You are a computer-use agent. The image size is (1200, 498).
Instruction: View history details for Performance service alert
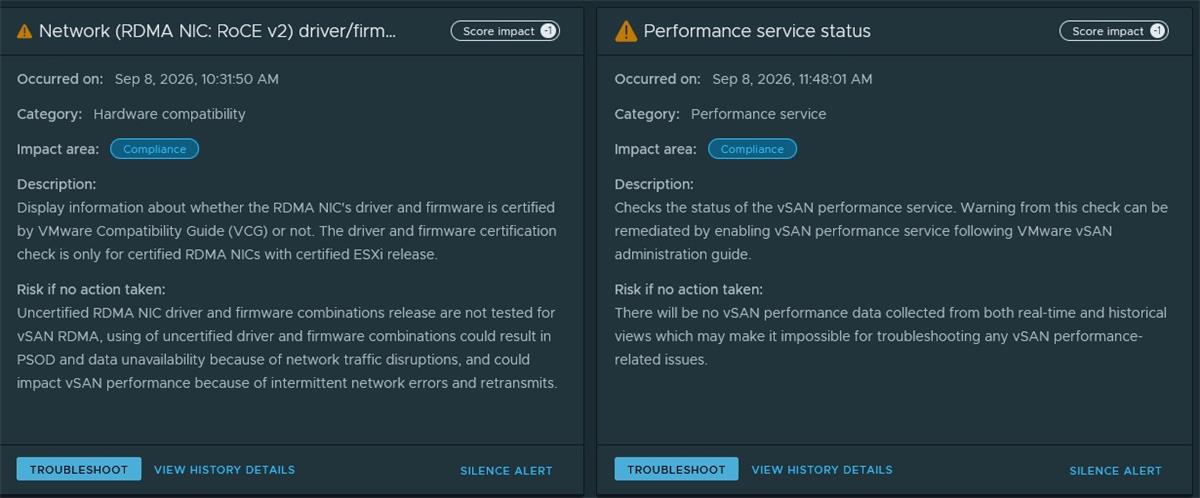point(822,469)
